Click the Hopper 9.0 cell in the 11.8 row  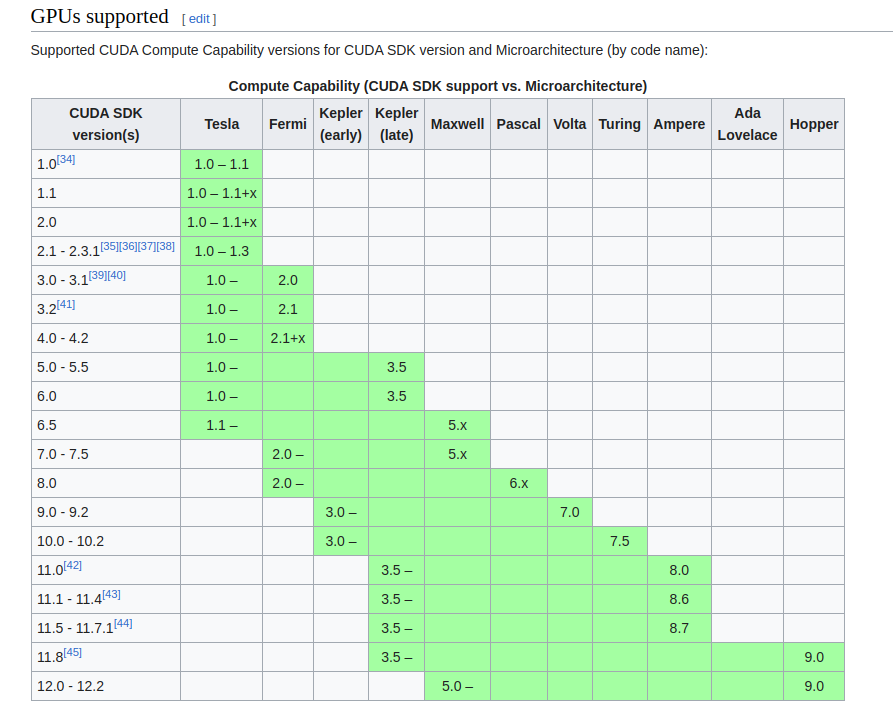coord(814,658)
